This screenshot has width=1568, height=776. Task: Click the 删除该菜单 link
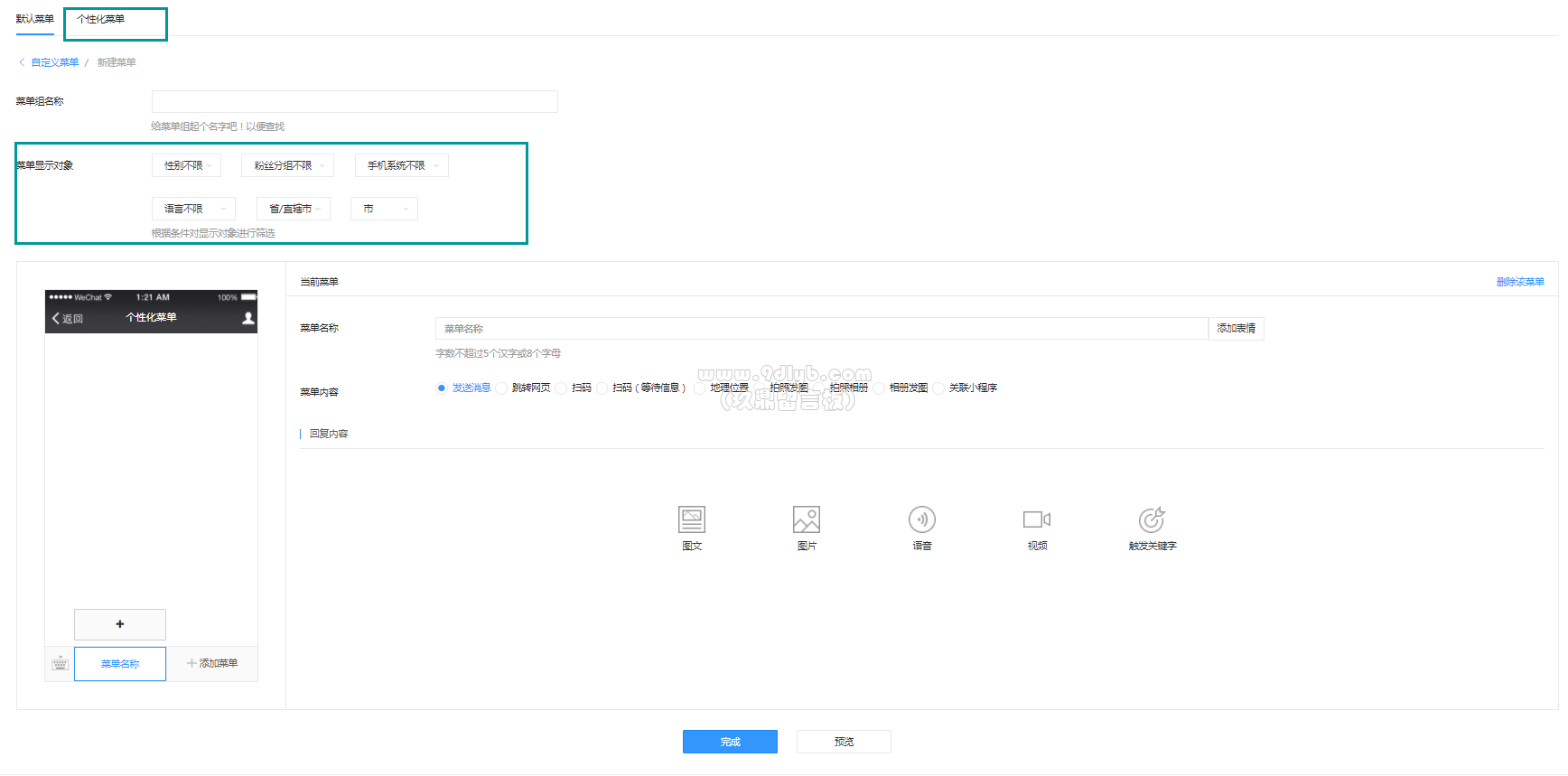click(1519, 282)
